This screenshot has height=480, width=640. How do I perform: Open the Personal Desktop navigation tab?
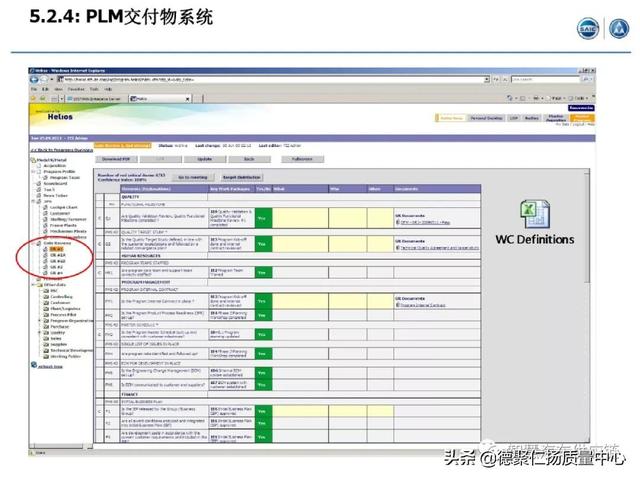click(x=486, y=118)
